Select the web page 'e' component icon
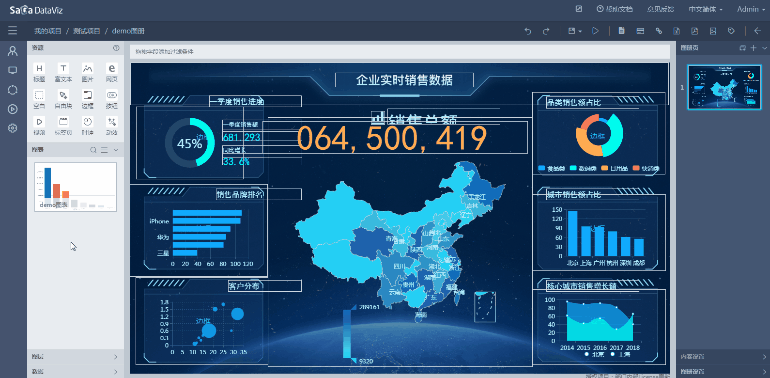 point(111,68)
